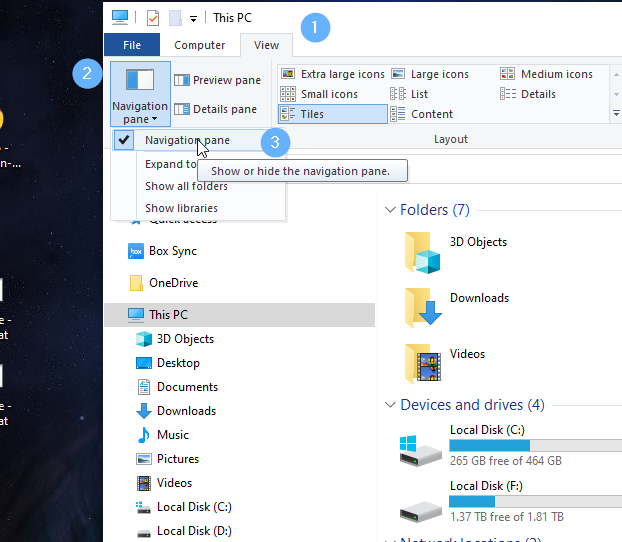622x542 pixels.
Task: Click the Local Disk (F:) usage bar
Action: tap(536, 502)
